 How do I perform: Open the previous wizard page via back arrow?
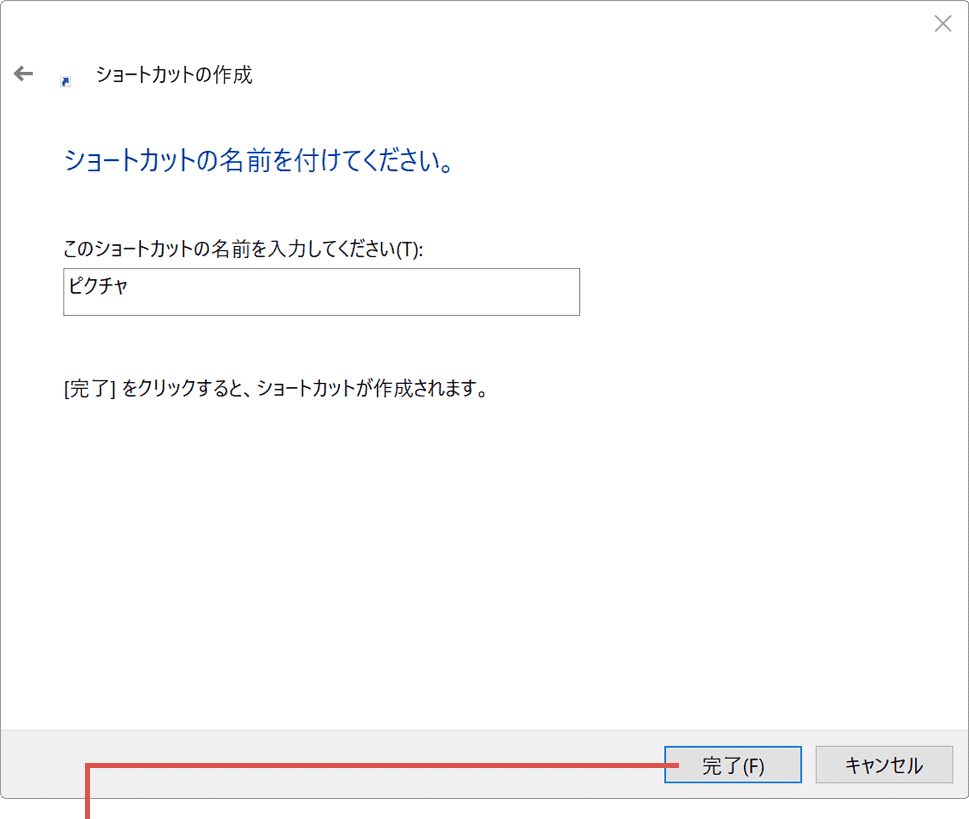[22, 72]
